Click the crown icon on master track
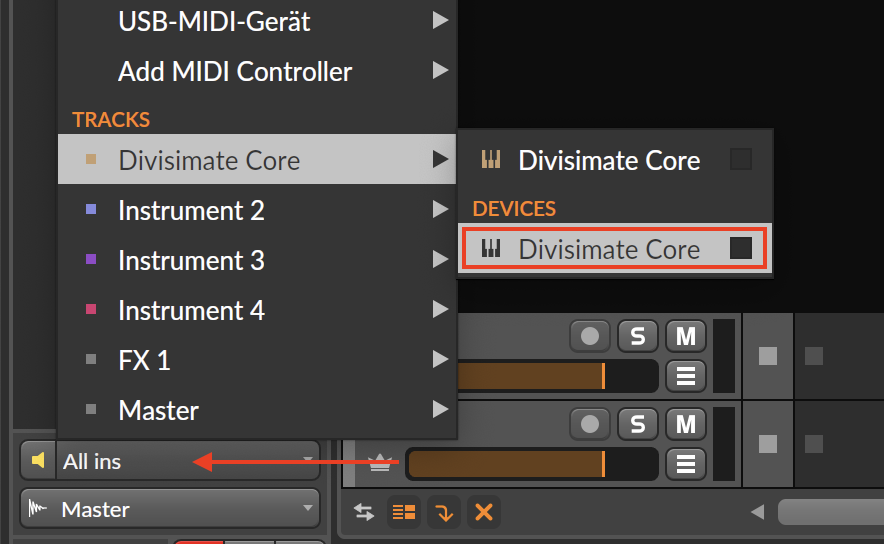 [x=379, y=463]
